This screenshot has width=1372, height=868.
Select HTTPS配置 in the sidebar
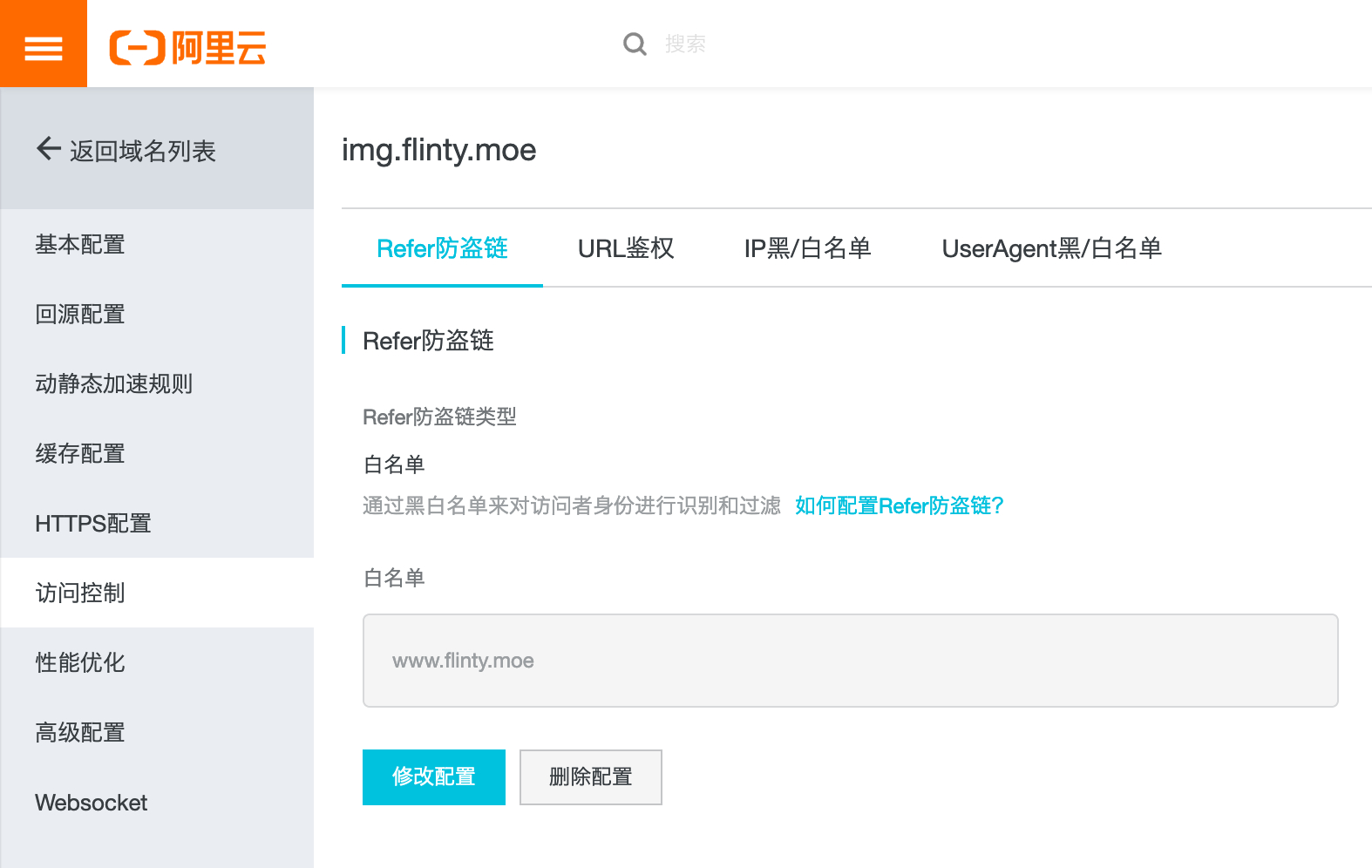tap(93, 523)
